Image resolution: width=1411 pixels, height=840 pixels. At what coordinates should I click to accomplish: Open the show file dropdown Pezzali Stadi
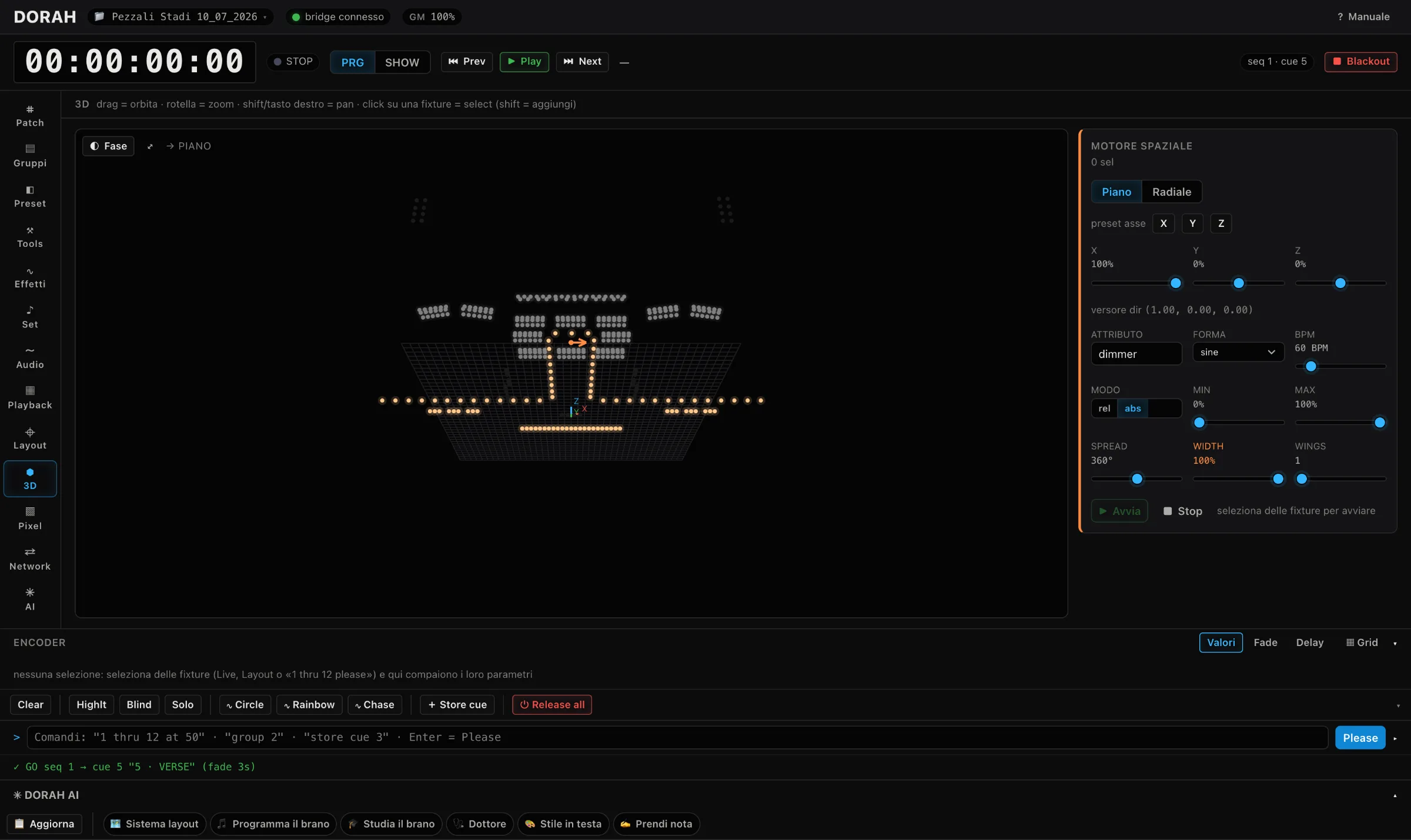180,17
